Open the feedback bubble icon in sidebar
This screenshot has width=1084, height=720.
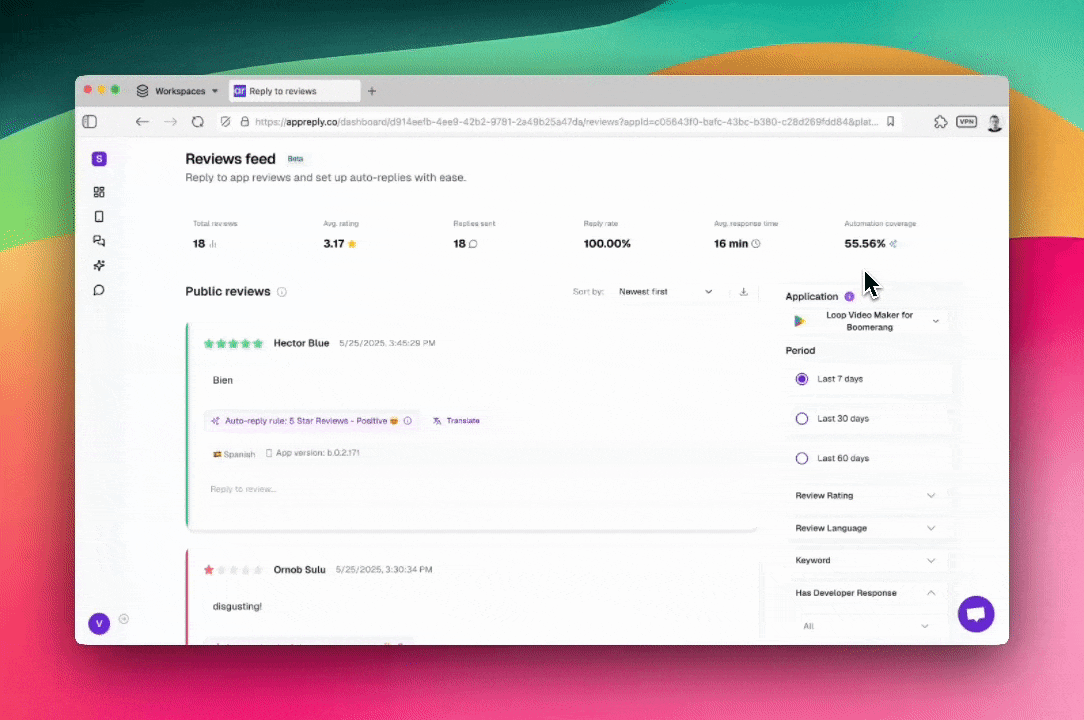99,290
